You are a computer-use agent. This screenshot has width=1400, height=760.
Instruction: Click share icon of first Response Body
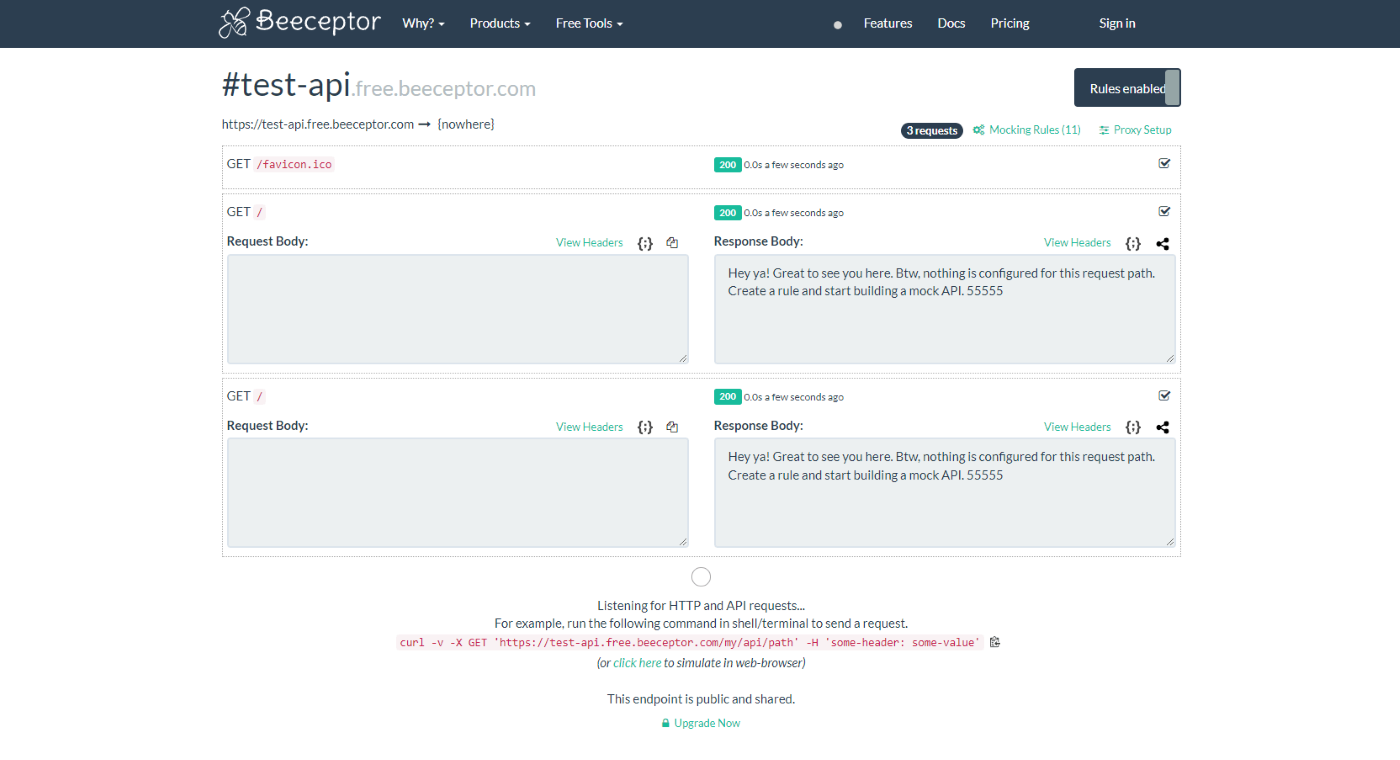click(x=1162, y=243)
